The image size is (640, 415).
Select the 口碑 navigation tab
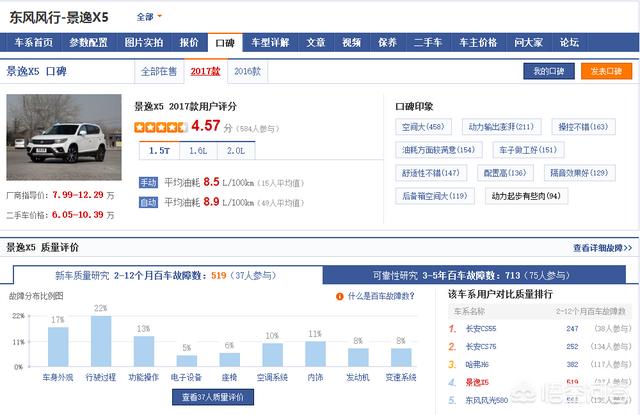225,42
